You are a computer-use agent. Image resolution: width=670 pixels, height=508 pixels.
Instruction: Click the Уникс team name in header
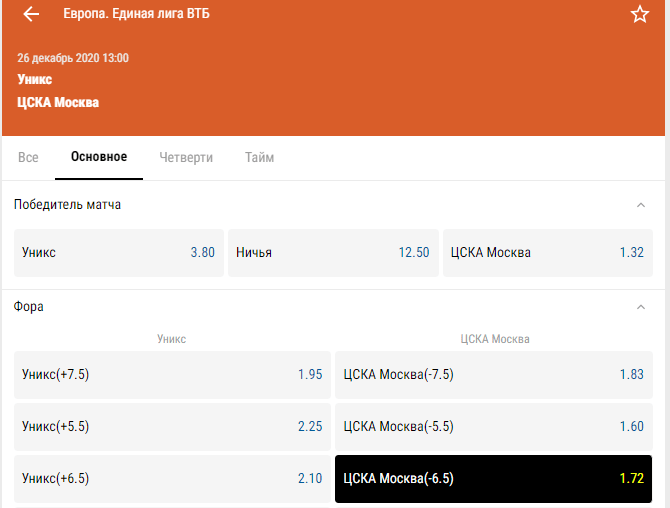tap(35, 79)
